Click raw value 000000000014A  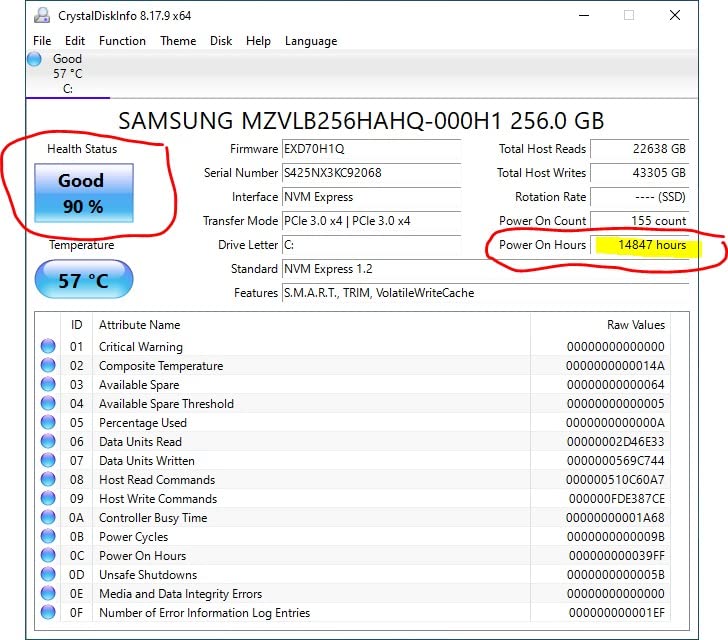[615, 366]
